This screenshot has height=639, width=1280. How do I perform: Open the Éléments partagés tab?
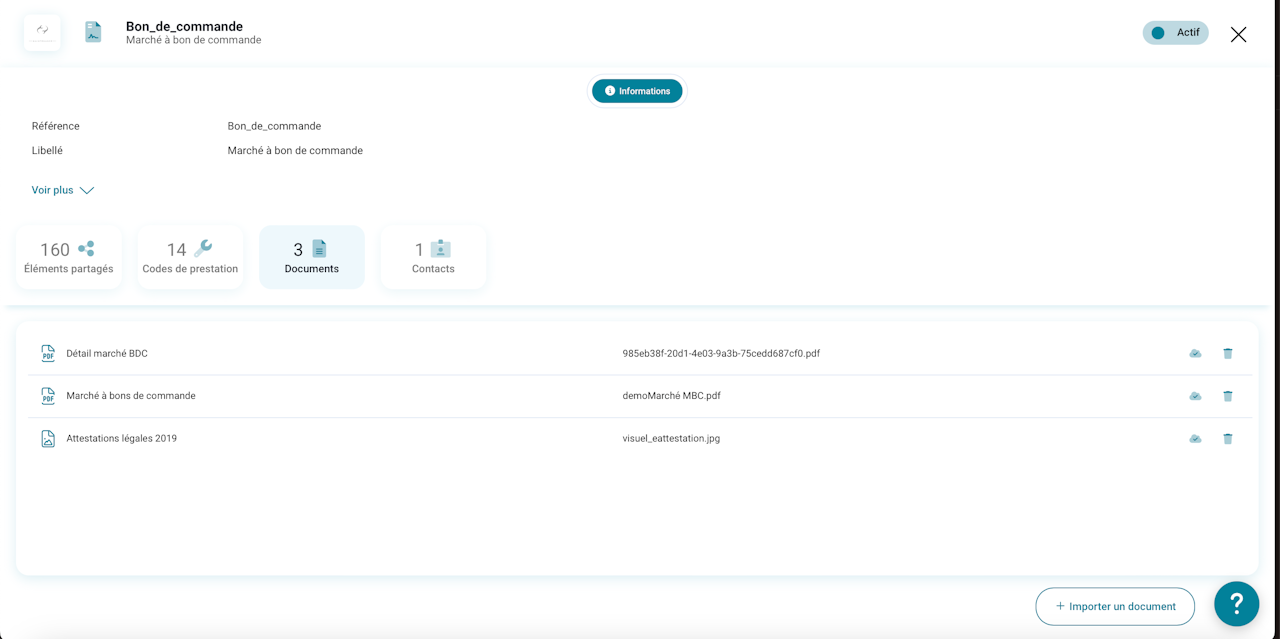[69, 257]
